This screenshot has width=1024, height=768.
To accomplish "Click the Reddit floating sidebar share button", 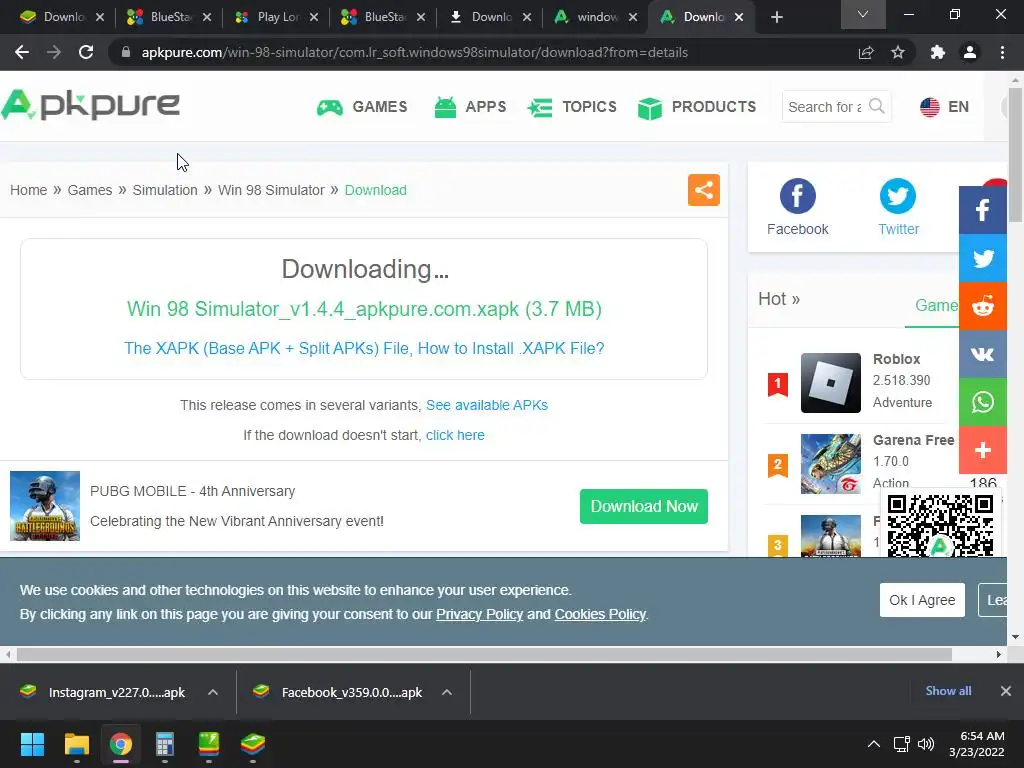I will 982,306.
